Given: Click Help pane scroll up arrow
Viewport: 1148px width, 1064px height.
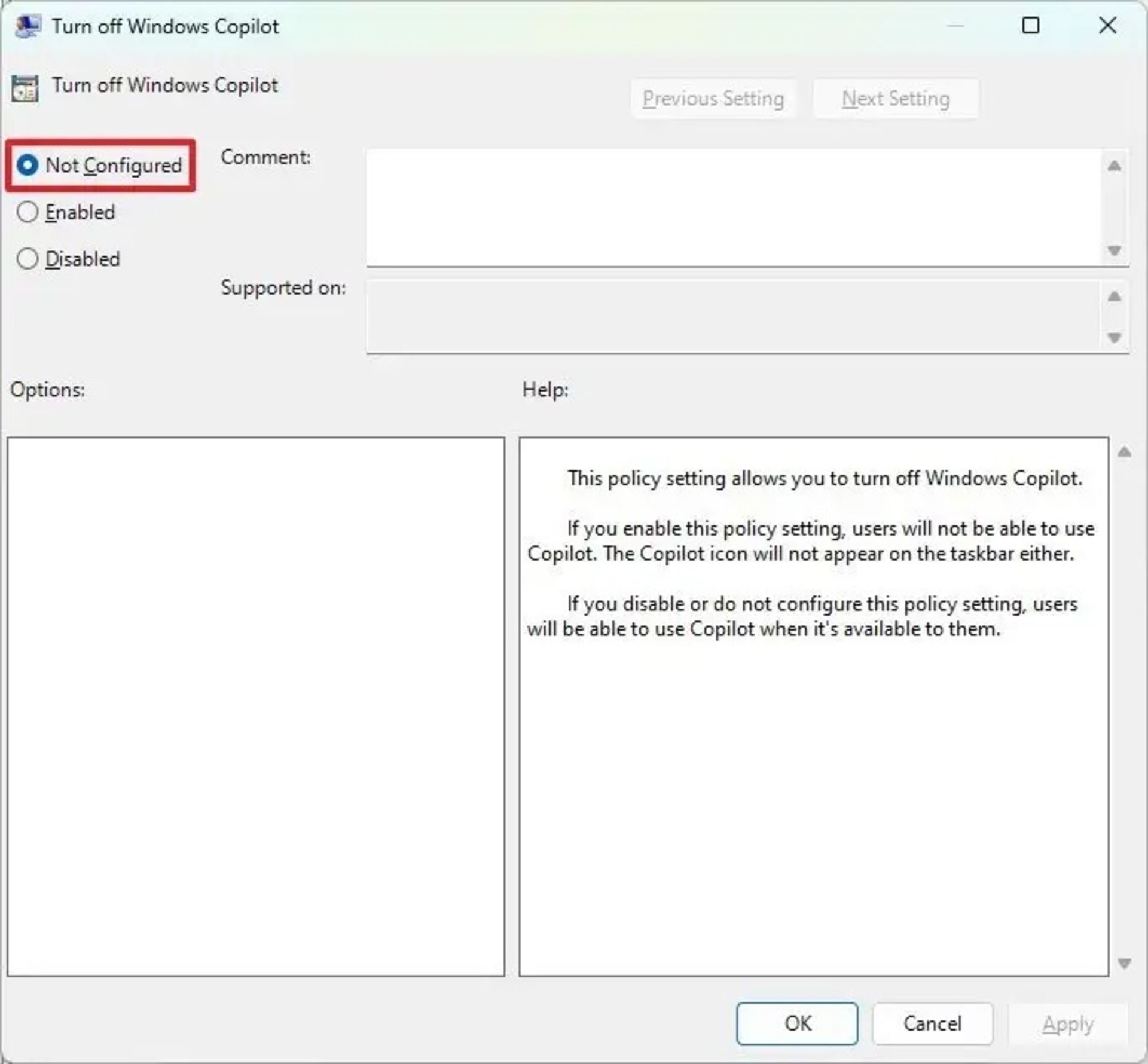Looking at the screenshot, I should click(1124, 452).
